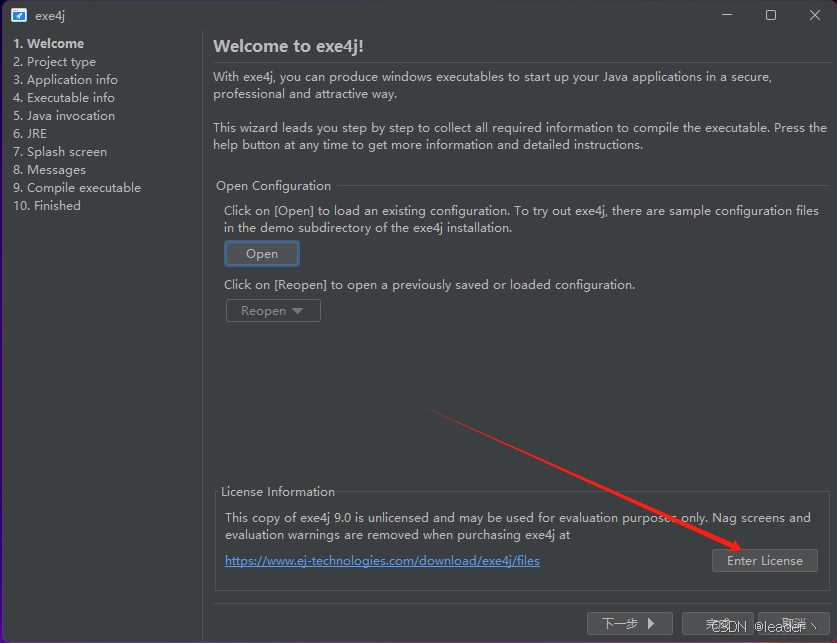Go to '7. Splash screen' step
Viewport: 837px width, 643px height.
point(60,152)
